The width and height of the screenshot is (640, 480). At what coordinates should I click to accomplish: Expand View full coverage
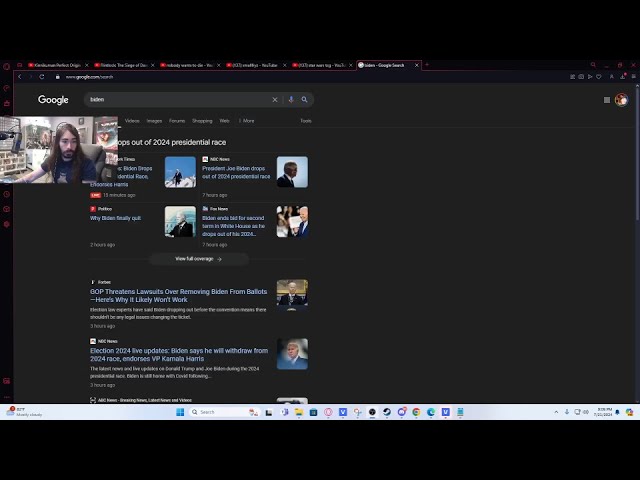click(198, 259)
